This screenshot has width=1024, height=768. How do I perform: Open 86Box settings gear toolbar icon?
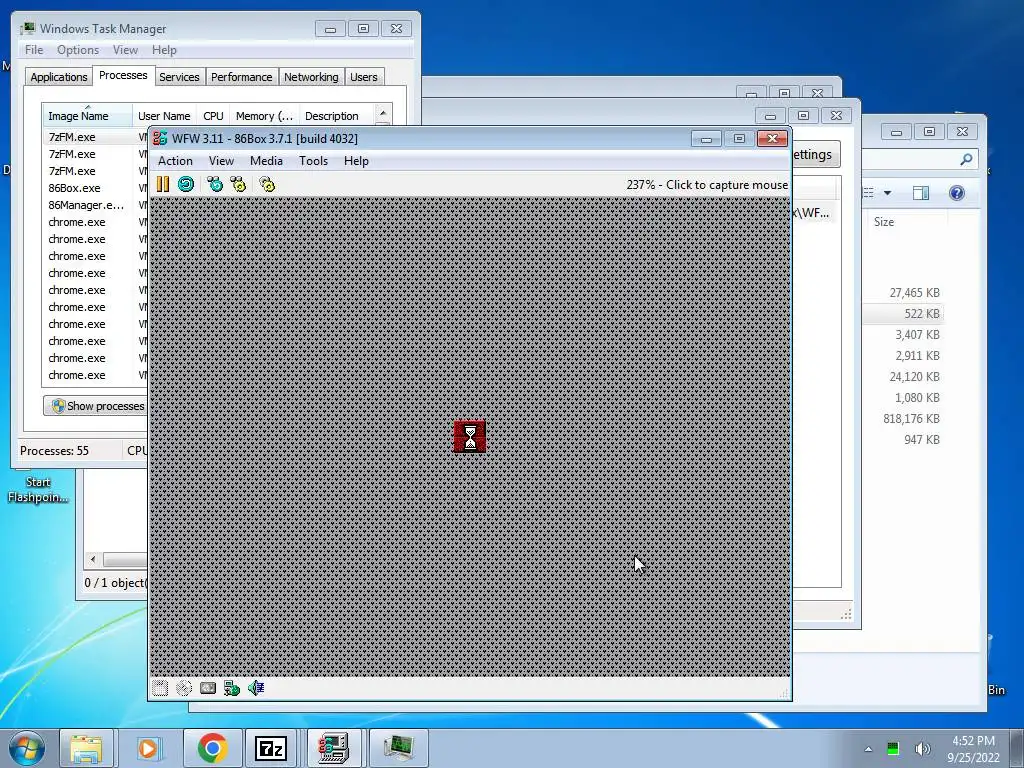click(x=267, y=185)
